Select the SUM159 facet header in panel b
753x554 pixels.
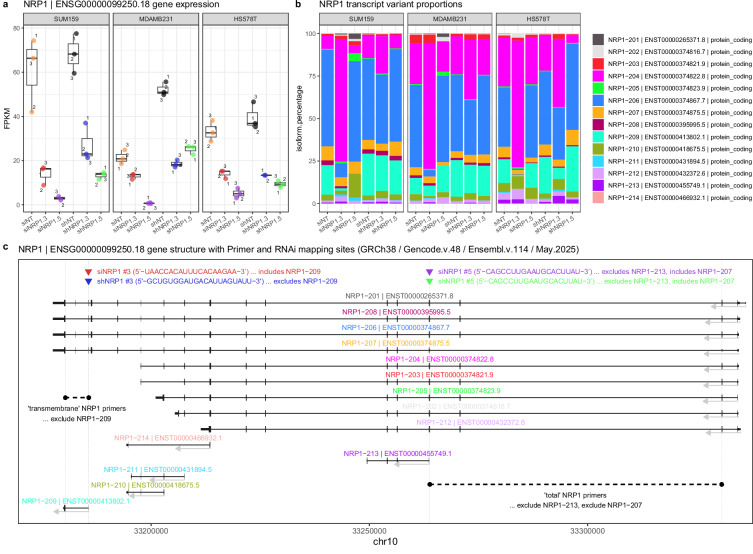[x=362, y=19]
